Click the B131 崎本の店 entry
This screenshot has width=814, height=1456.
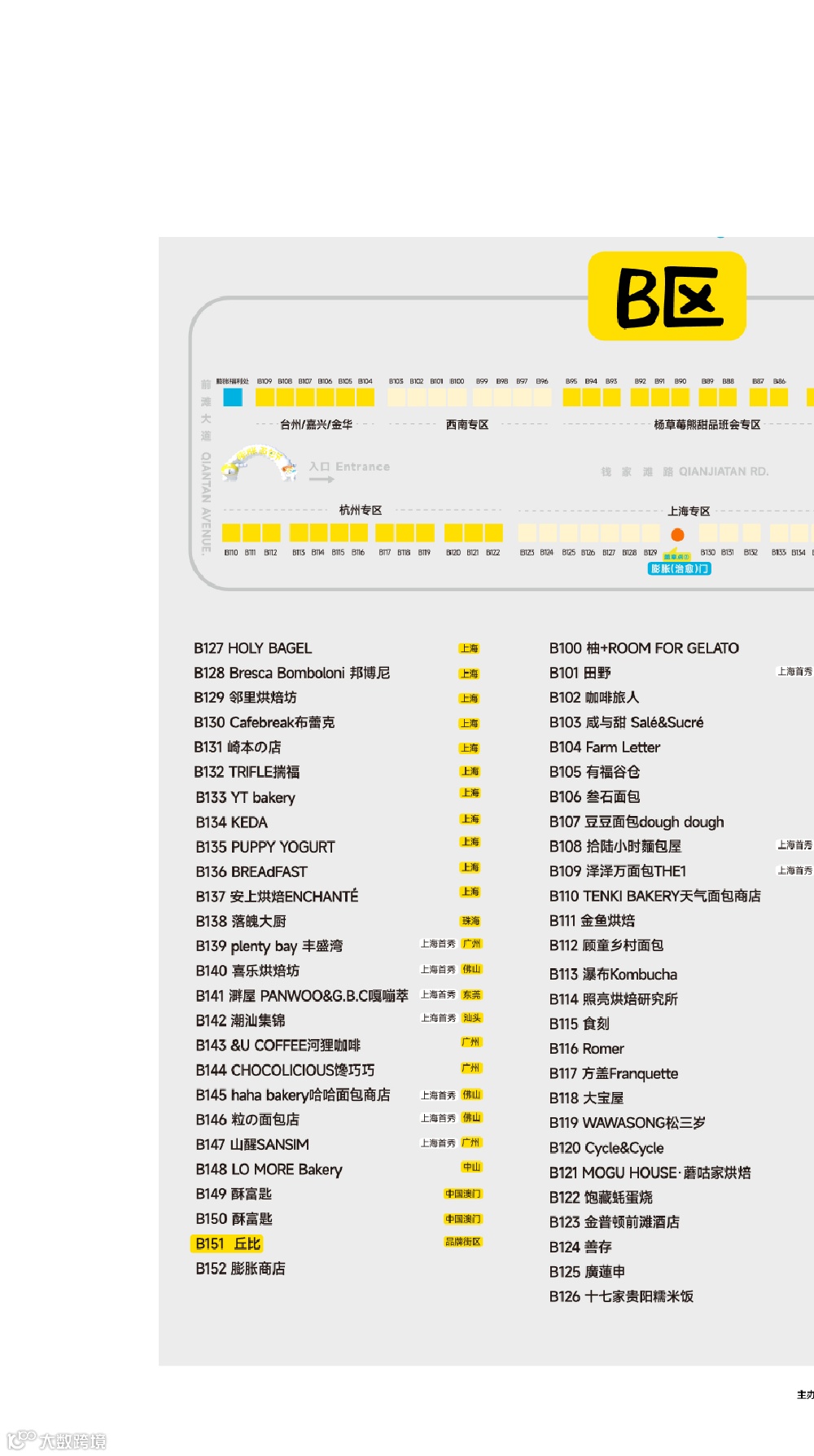238,747
